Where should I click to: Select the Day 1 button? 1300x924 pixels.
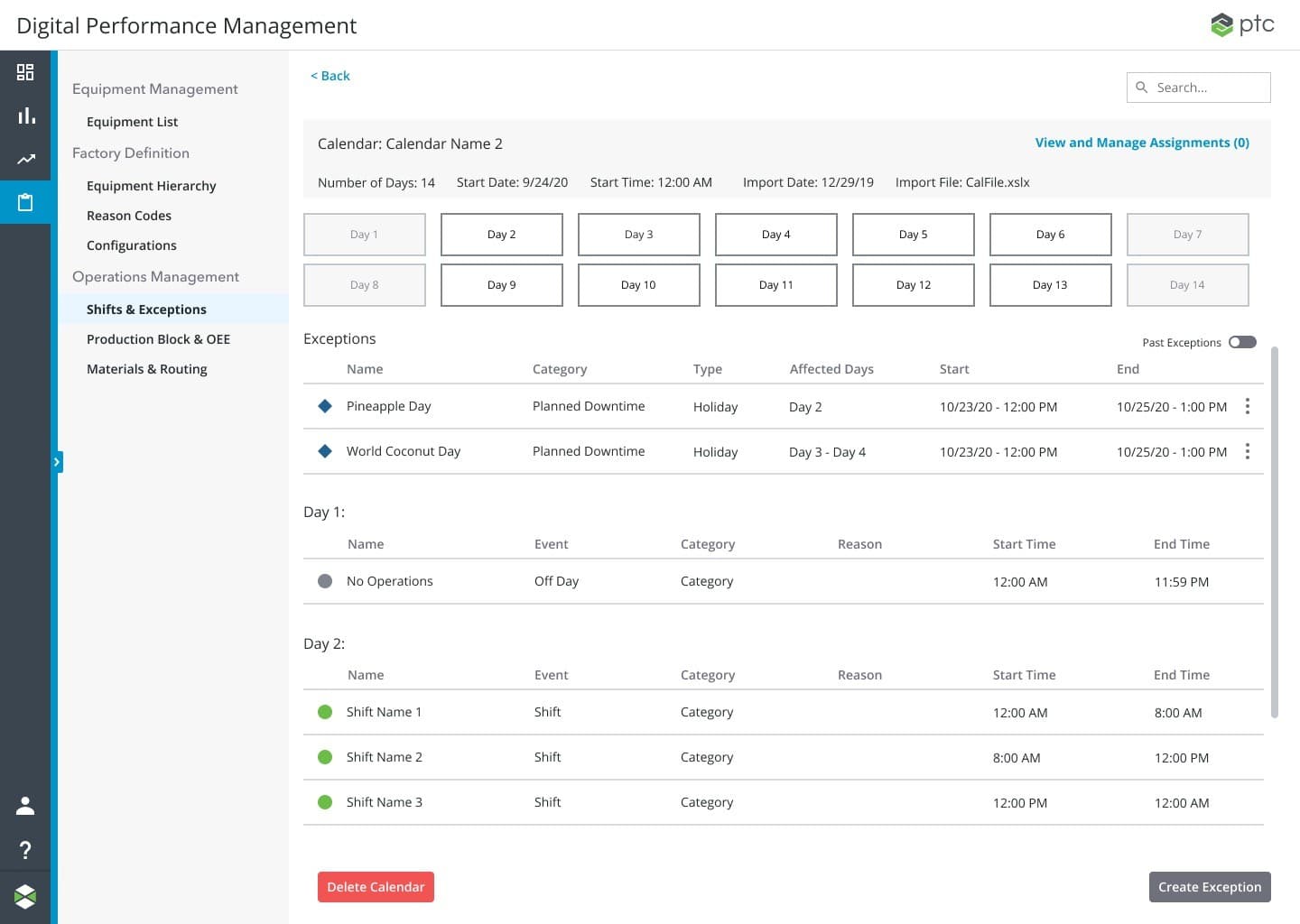click(365, 235)
